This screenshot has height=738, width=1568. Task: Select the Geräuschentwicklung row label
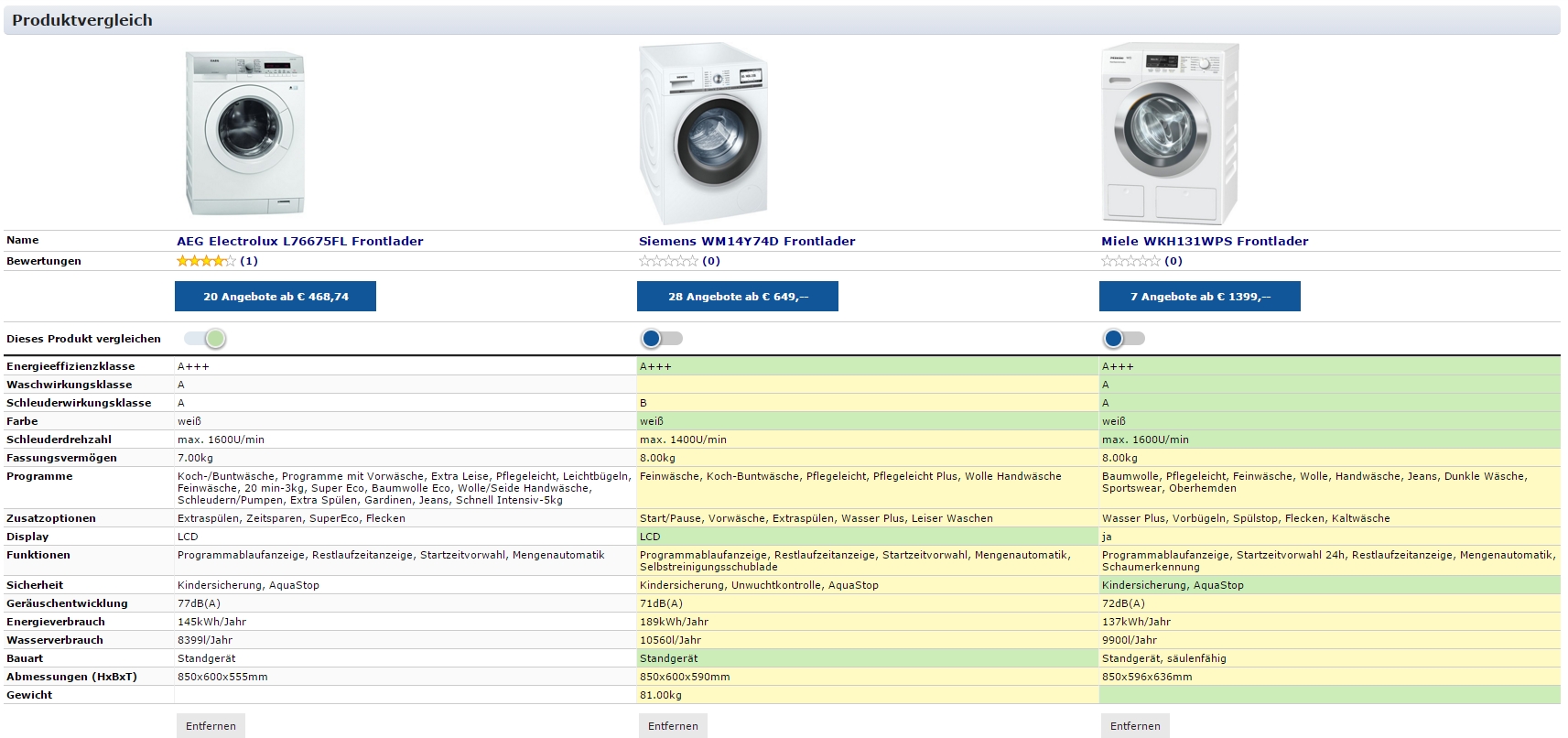67,603
